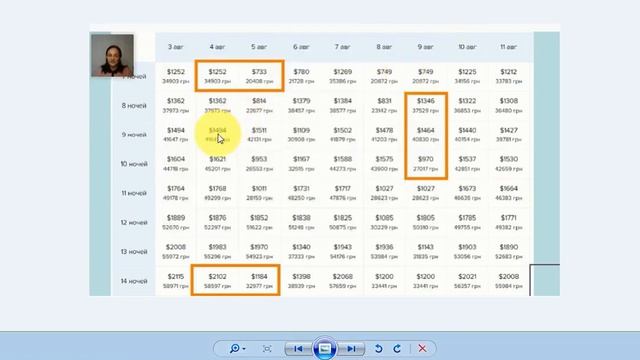Choose the $1604 price cell

176,163
